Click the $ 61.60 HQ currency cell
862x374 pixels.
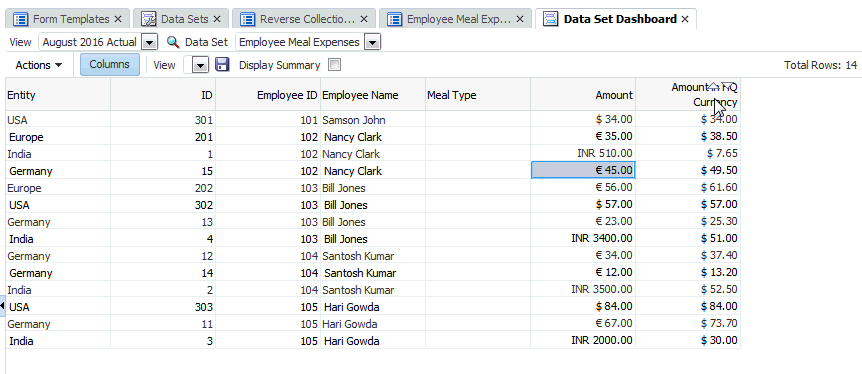point(688,188)
